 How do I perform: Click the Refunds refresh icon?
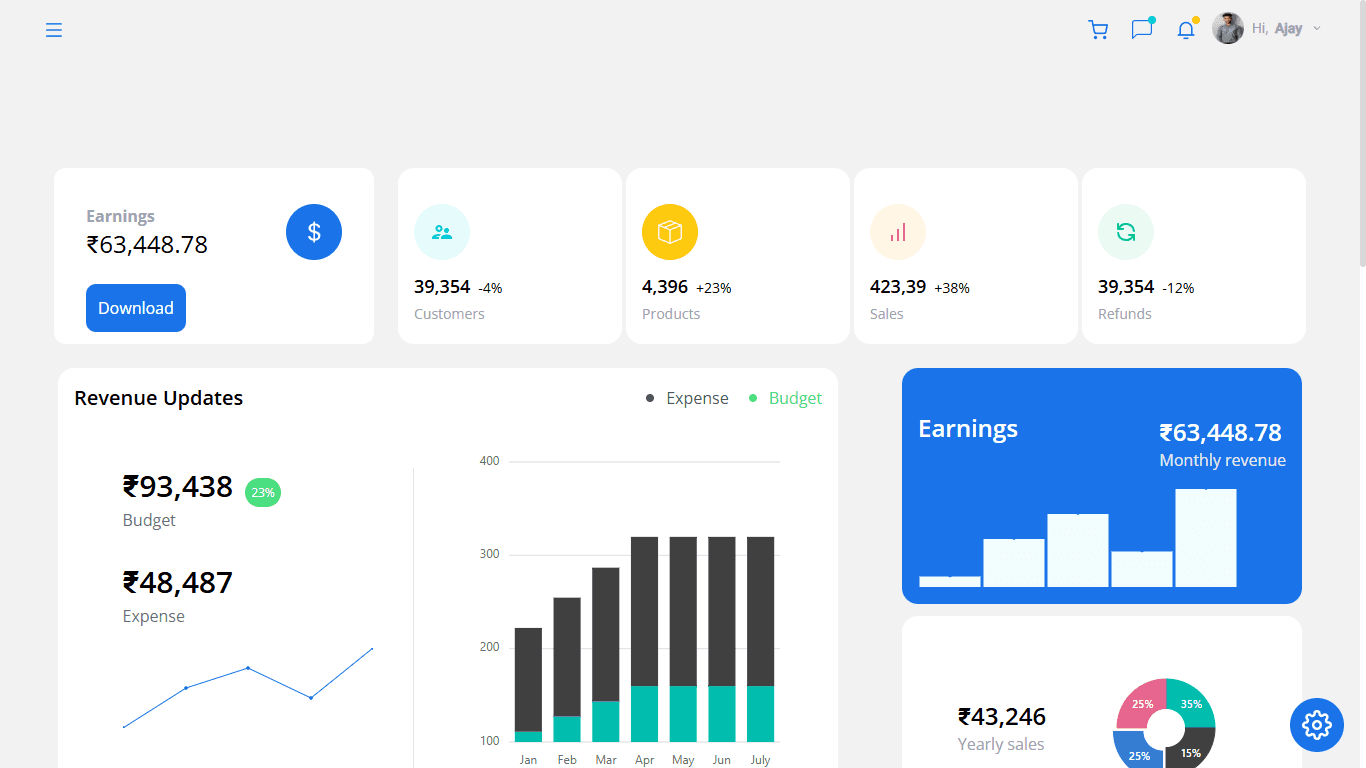1125,231
